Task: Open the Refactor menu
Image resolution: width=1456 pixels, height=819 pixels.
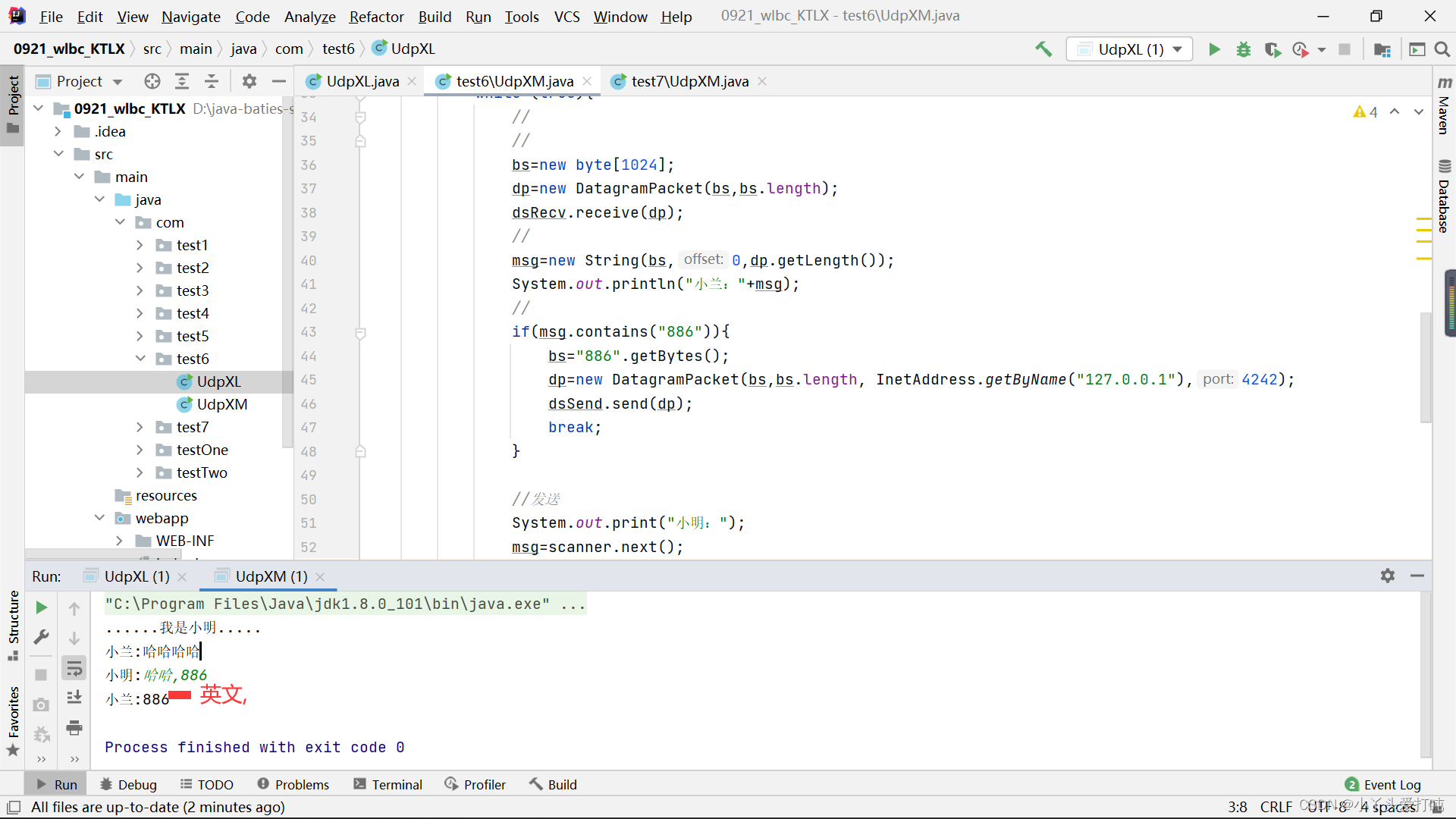Action: (376, 16)
